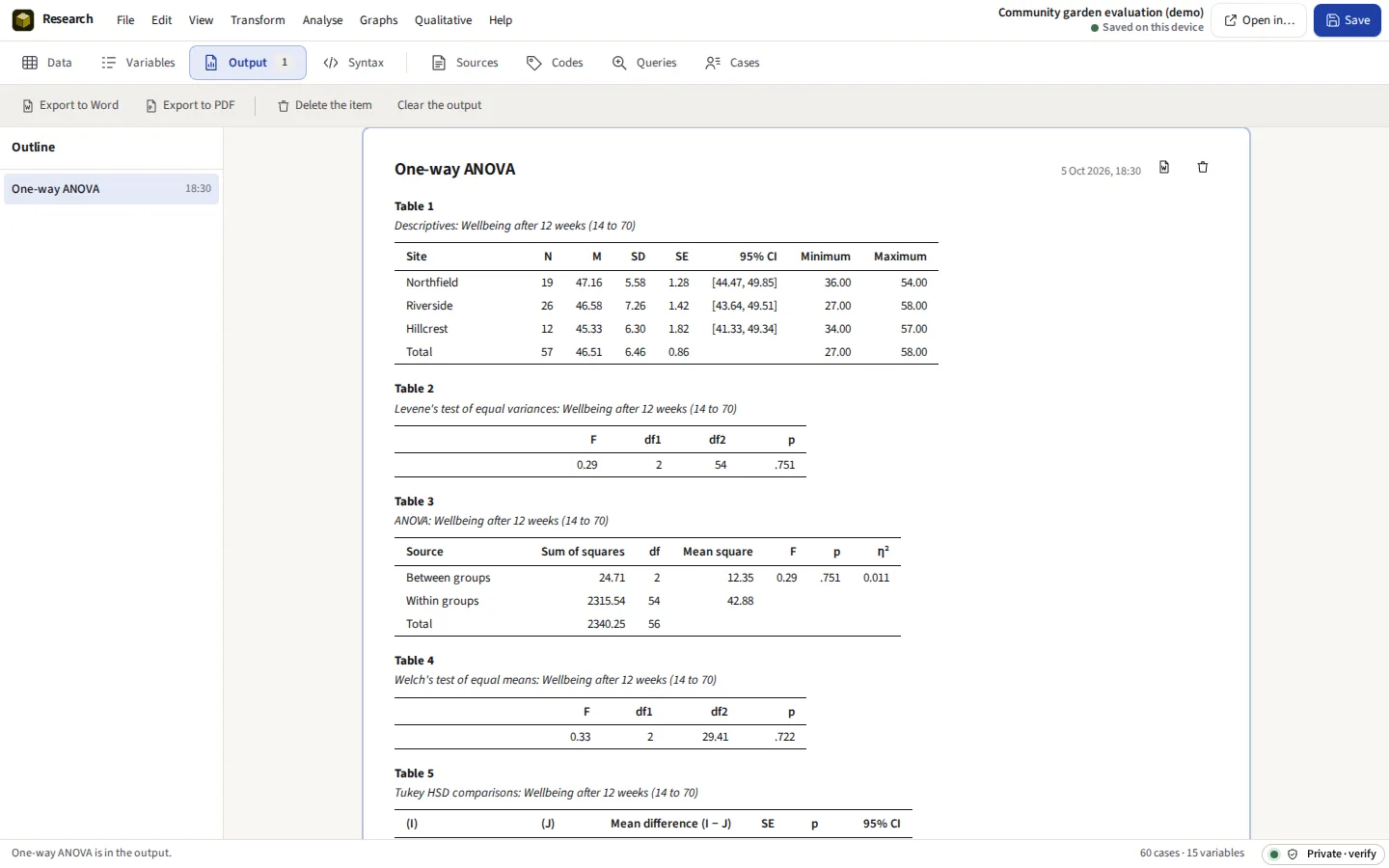Click the Within groups row label

[443, 601]
